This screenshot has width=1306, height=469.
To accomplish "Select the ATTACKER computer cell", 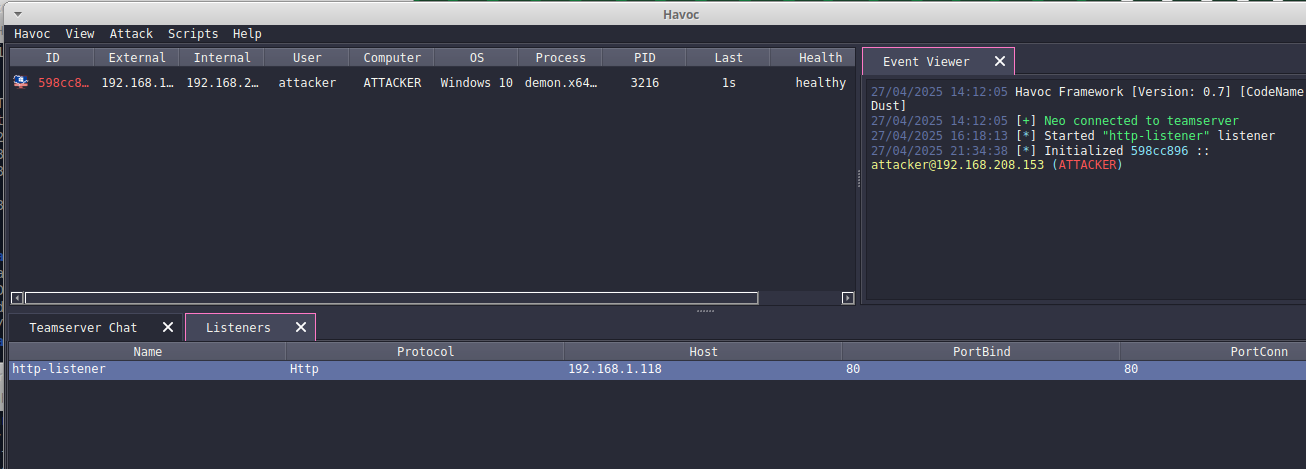I will coord(392,83).
